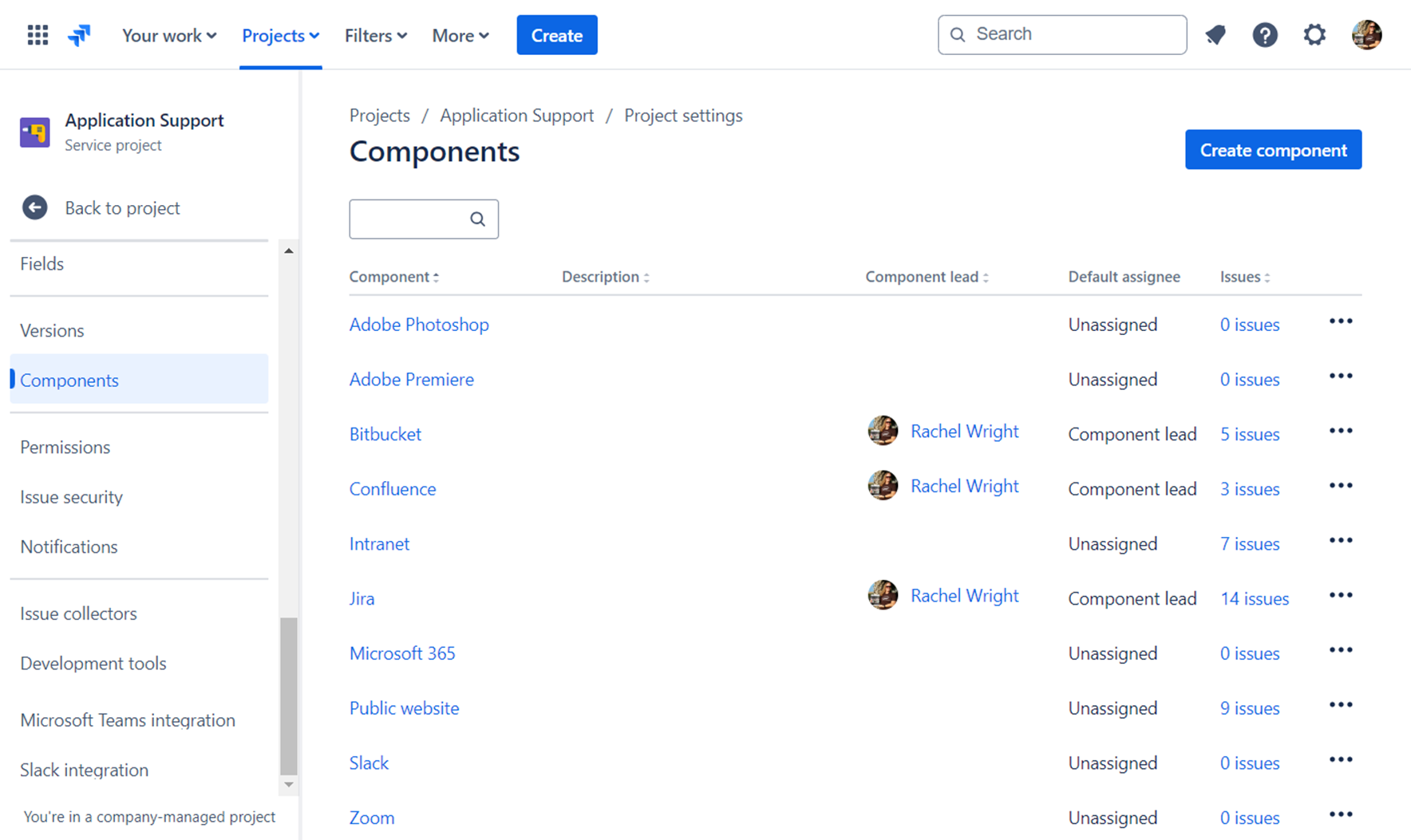The width and height of the screenshot is (1411, 840).
Task: Open the Atlassian app switcher grid
Action: click(x=37, y=34)
